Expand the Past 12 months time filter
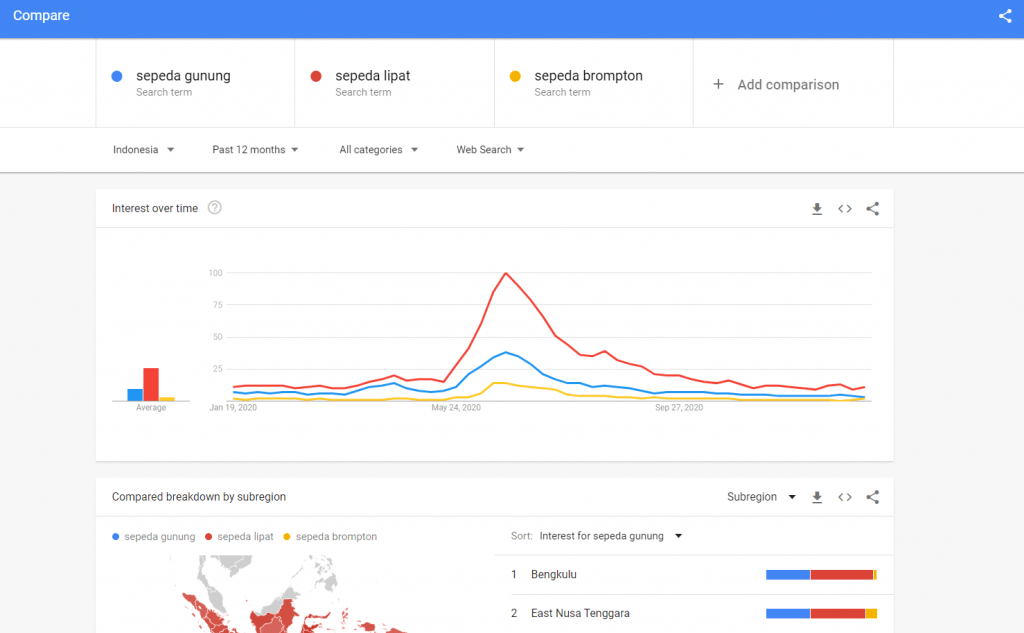 click(x=255, y=150)
